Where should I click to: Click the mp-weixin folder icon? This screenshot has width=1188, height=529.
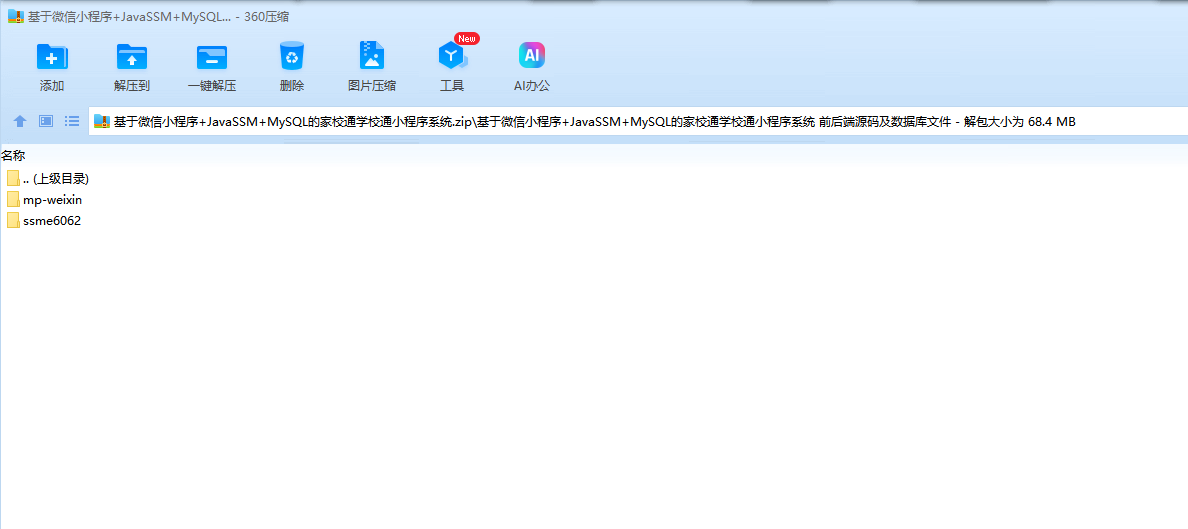pyautogui.click(x=13, y=200)
